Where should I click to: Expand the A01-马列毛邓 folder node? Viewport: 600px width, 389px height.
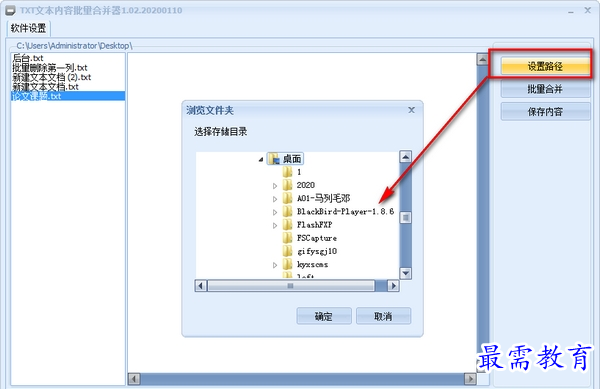click(x=275, y=199)
